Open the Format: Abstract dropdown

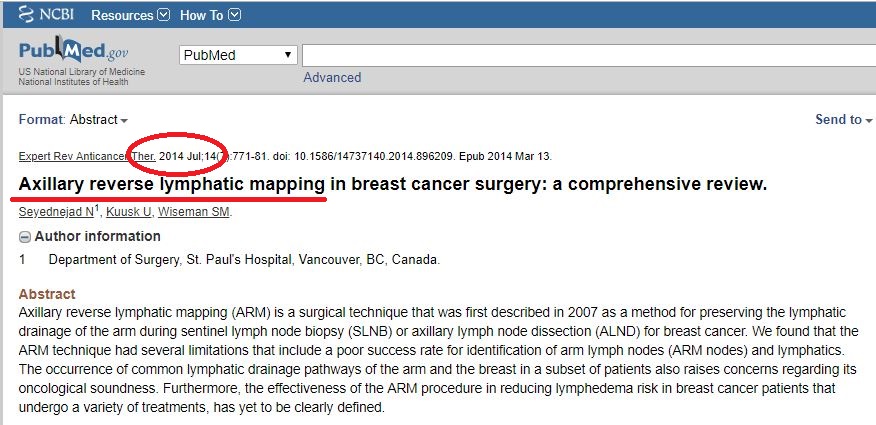point(73,120)
